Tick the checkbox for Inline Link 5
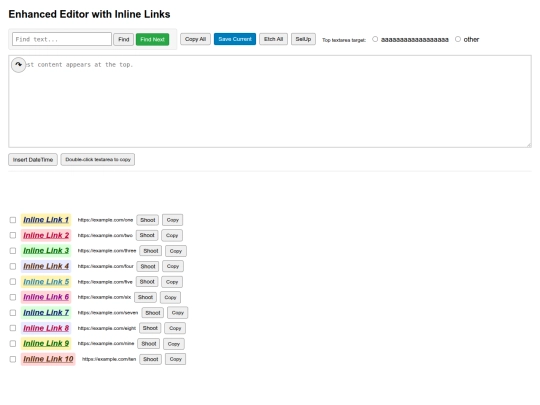This screenshot has width=540, height=405. (13, 282)
